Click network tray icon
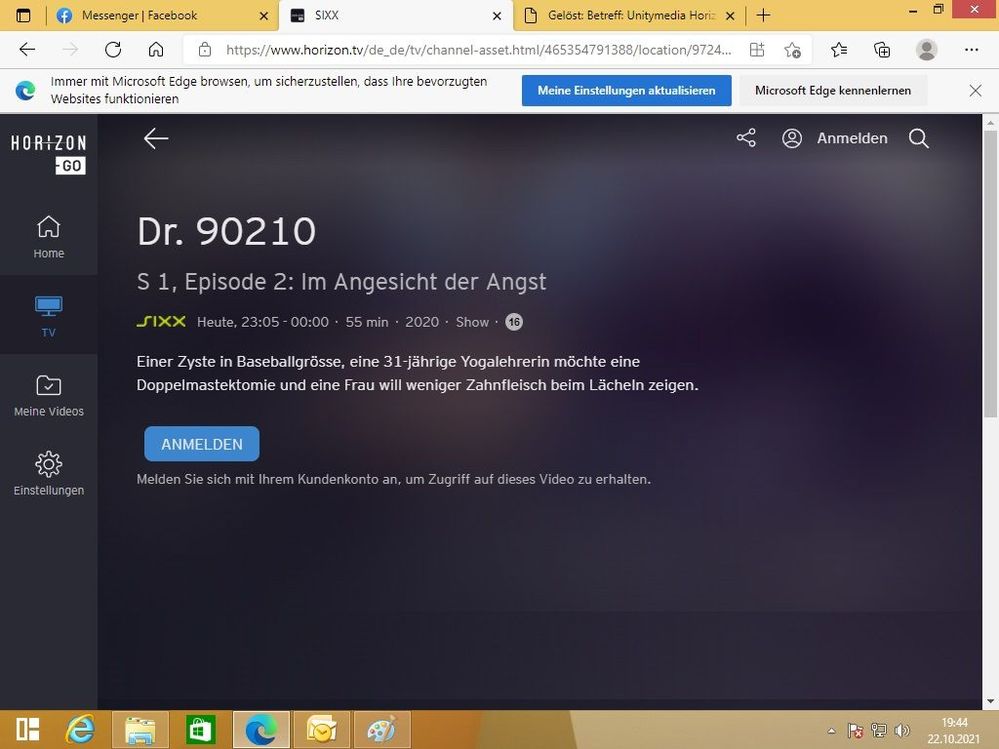Viewport: 999px width, 749px height. pos(879,731)
